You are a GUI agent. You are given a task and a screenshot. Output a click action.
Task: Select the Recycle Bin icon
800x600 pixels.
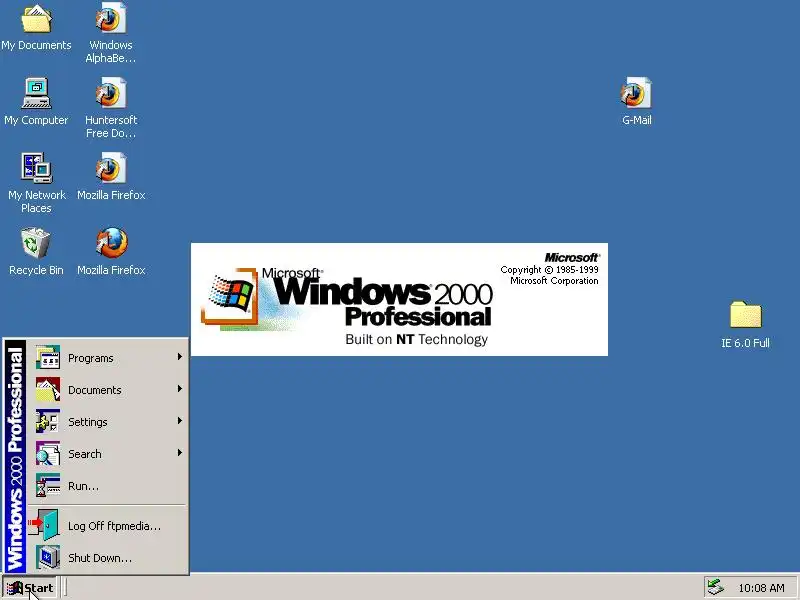coord(36,243)
